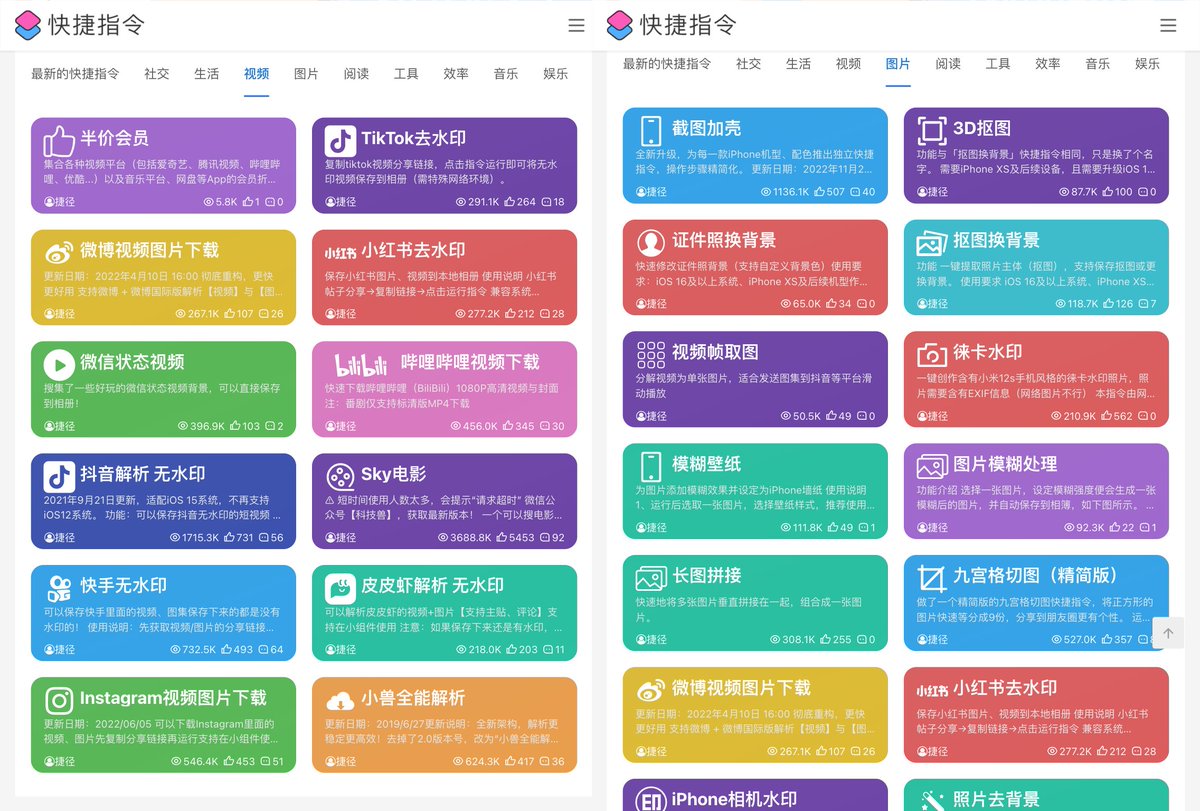This screenshot has height=811, width=1200.
Task: Select the 最新的快捷指令 tab in the left pane
Action: coord(75,74)
